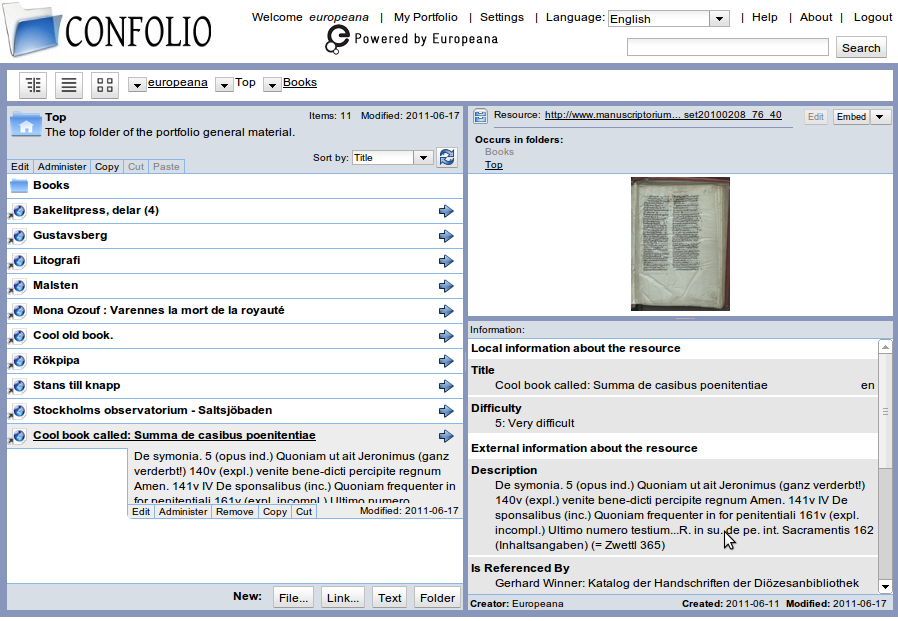This screenshot has height=621, width=898.
Task: Click the blue arrow next to Rökpipa
Action: [x=446, y=361]
